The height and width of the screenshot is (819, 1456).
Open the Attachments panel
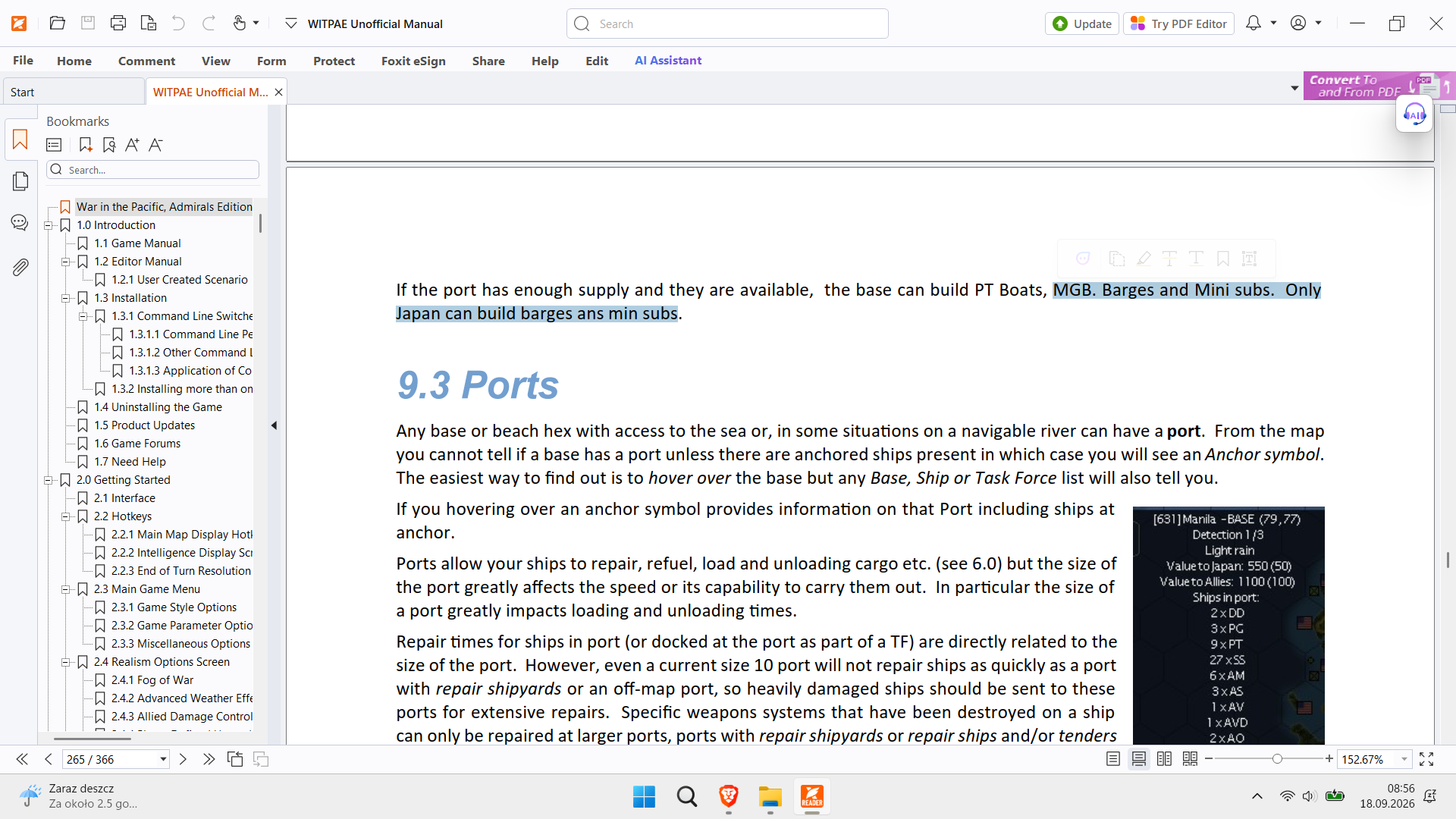20,267
